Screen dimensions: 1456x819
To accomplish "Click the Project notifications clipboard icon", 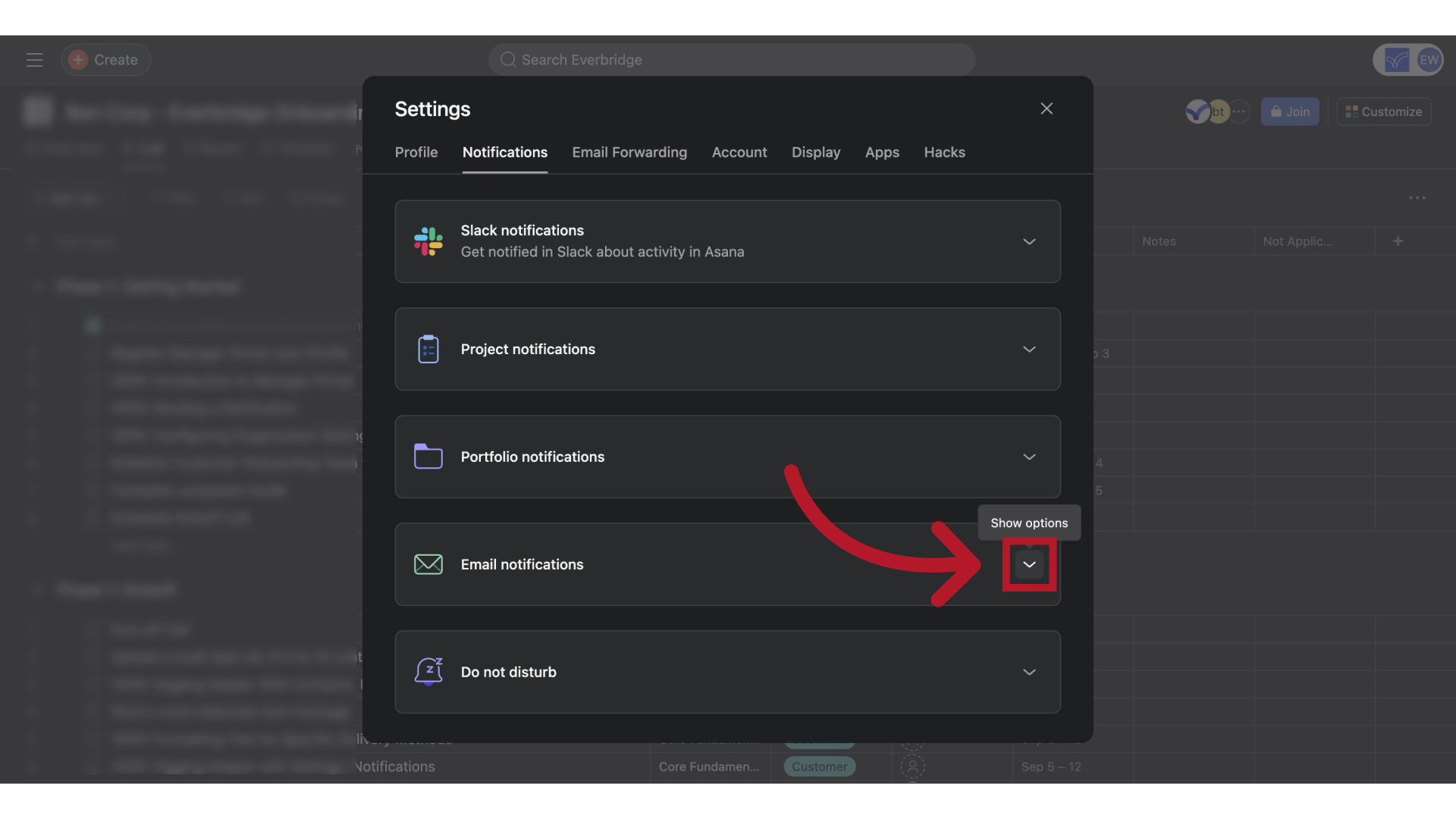I will (428, 350).
